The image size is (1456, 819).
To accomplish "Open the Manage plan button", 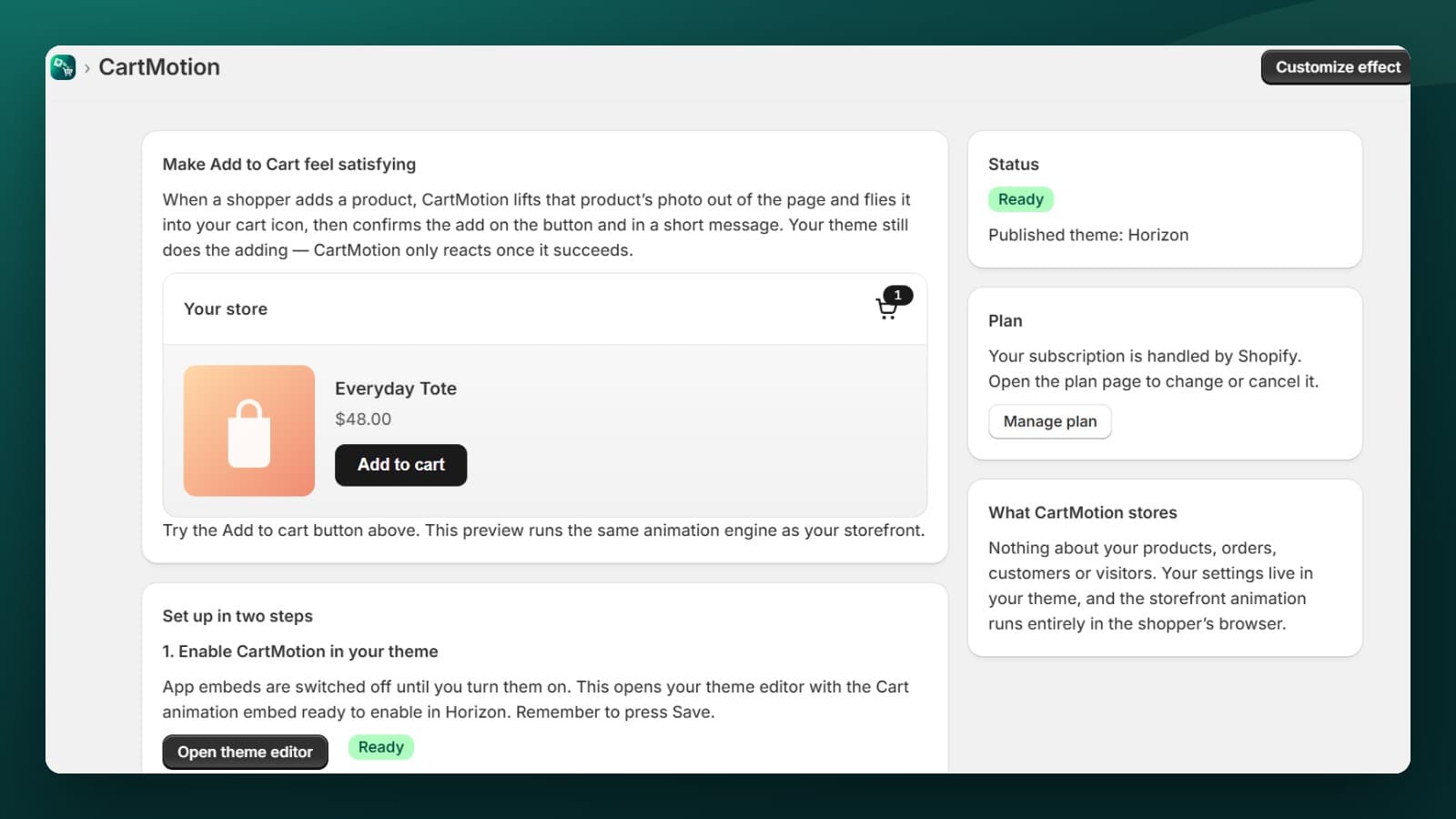I will [x=1050, y=421].
